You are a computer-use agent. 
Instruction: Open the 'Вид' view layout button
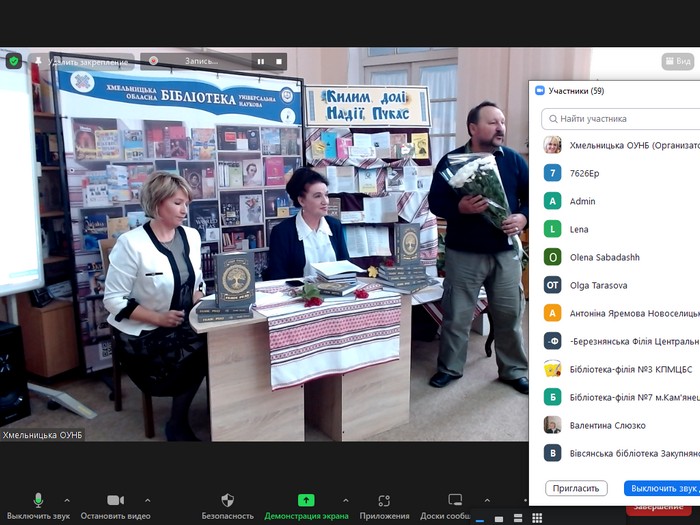pos(678,61)
